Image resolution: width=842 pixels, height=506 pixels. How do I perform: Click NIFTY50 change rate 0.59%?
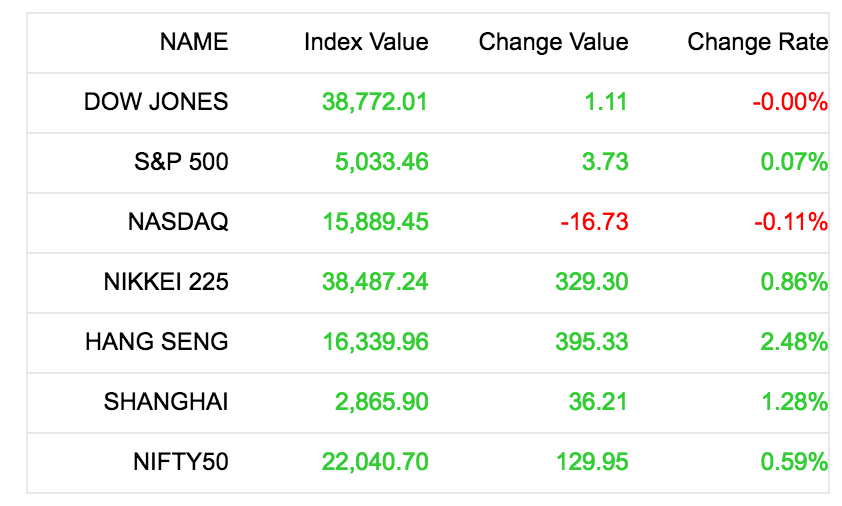[x=794, y=462]
